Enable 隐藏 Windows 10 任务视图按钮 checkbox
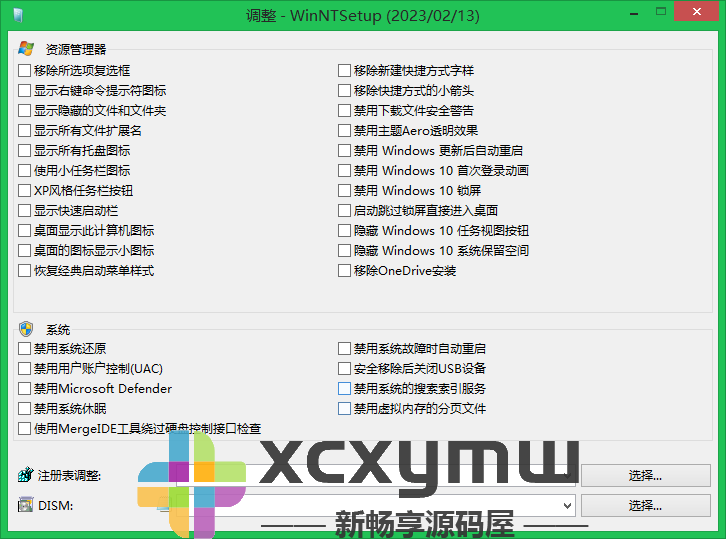This screenshot has width=726, height=539. [x=344, y=231]
